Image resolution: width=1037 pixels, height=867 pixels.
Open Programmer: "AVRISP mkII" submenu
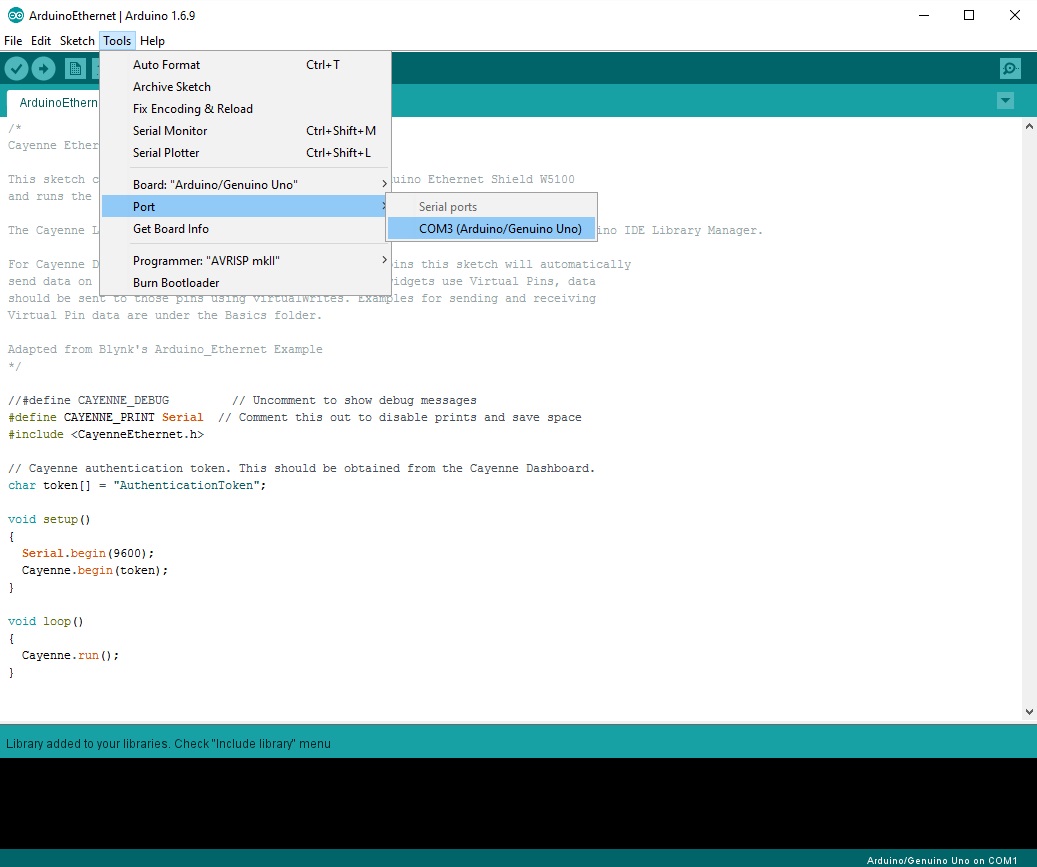click(x=245, y=261)
